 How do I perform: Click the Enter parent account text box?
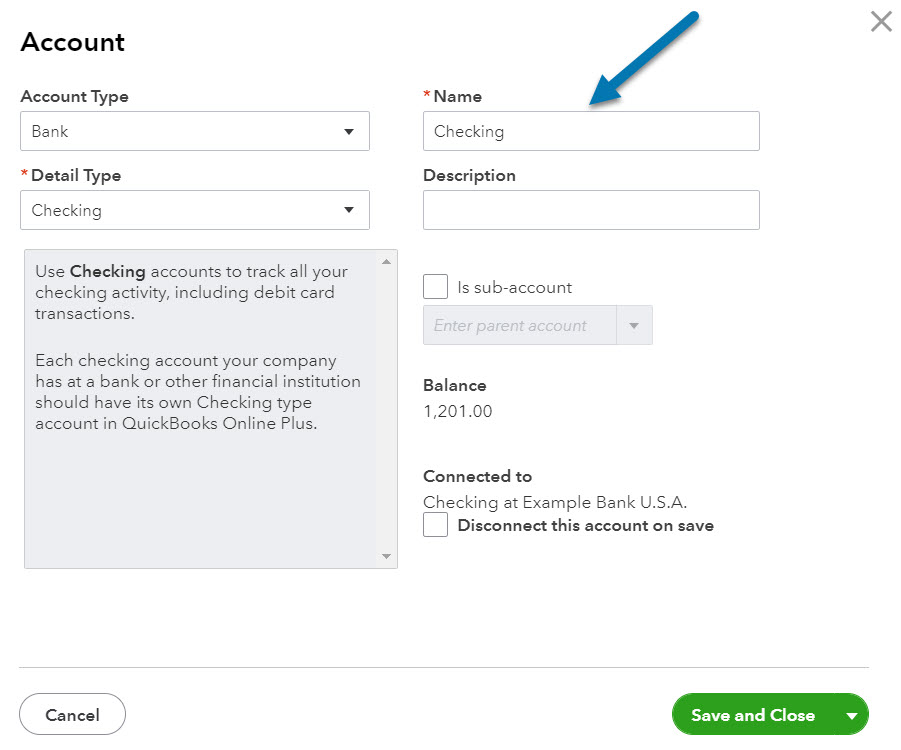pyautogui.click(x=520, y=326)
